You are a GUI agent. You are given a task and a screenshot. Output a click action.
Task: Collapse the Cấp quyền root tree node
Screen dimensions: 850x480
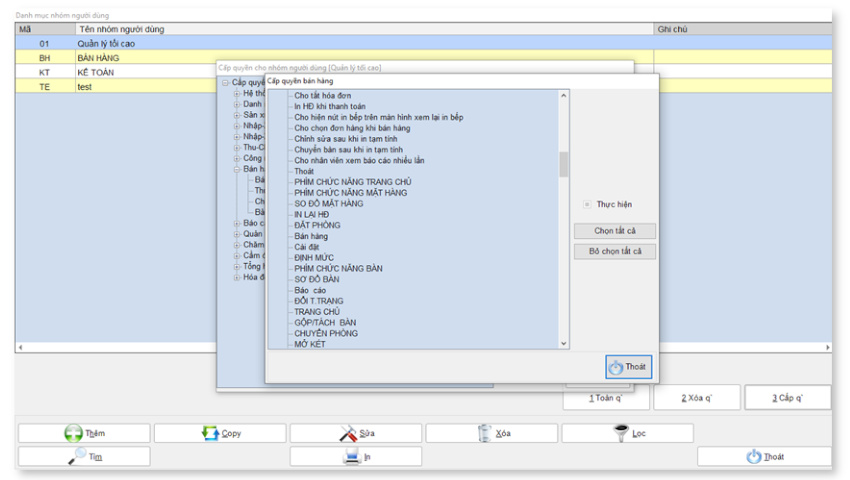[x=226, y=82]
